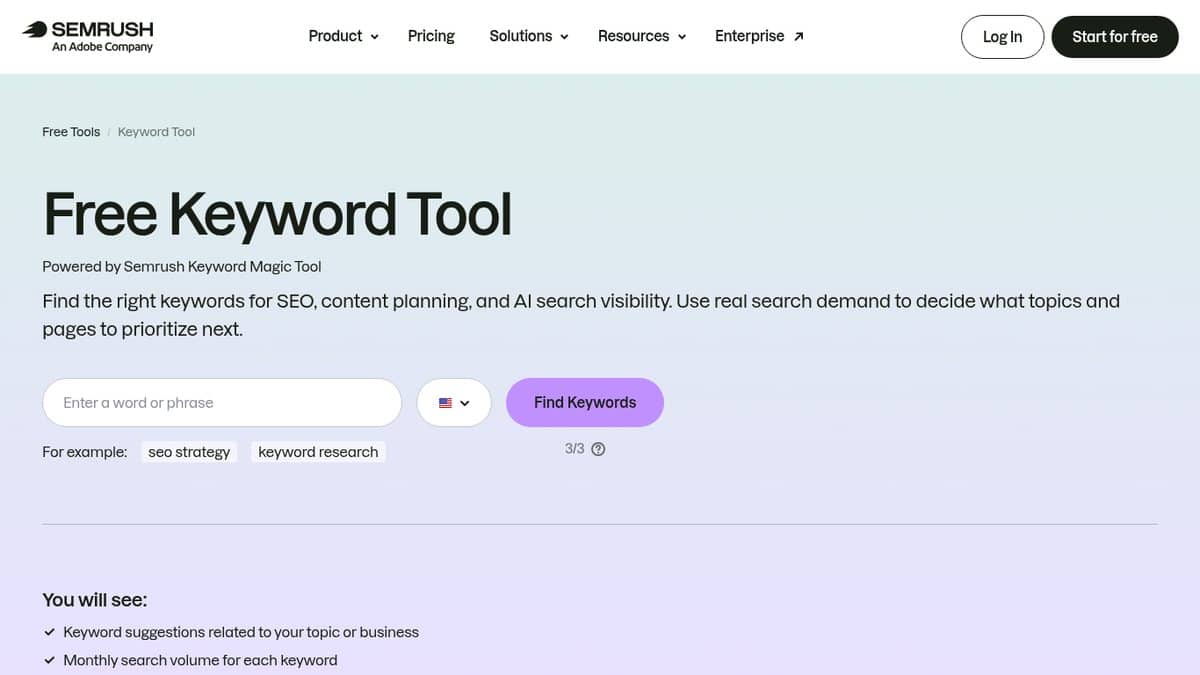
Task: Click the 'For example:' label
Action: coord(85,452)
